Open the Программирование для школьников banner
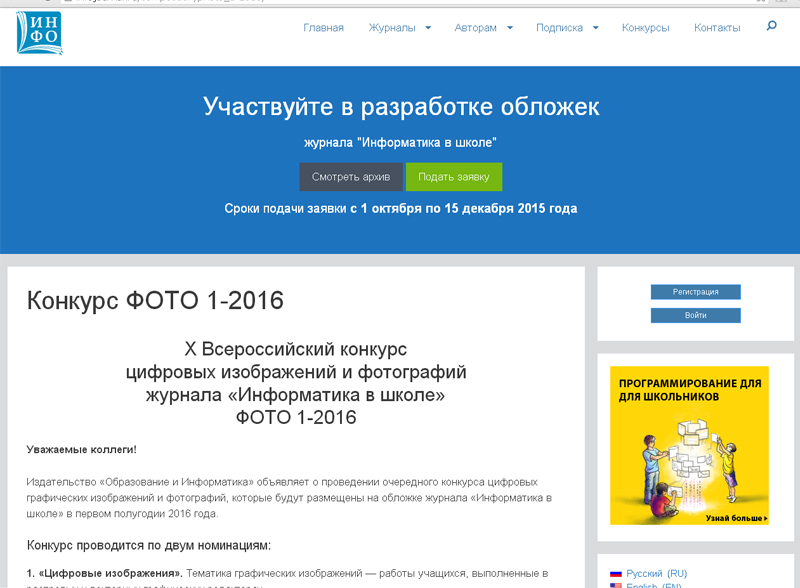The image size is (800, 588). click(x=689, y=445)
